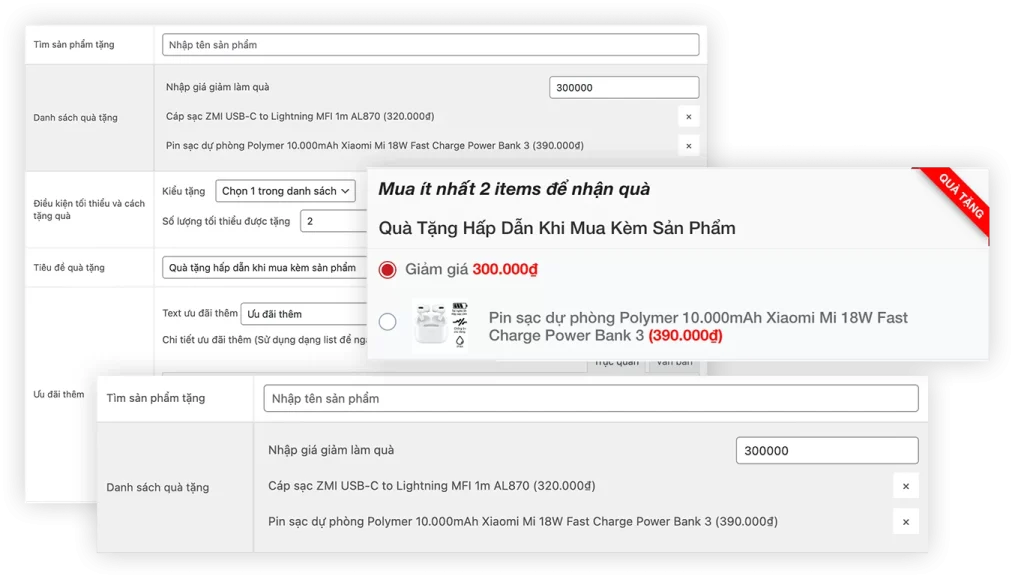Screen dimensions: 1024x576
Task: Click the product search field in the enlarged foreground panel
Action: click(590, 398)
